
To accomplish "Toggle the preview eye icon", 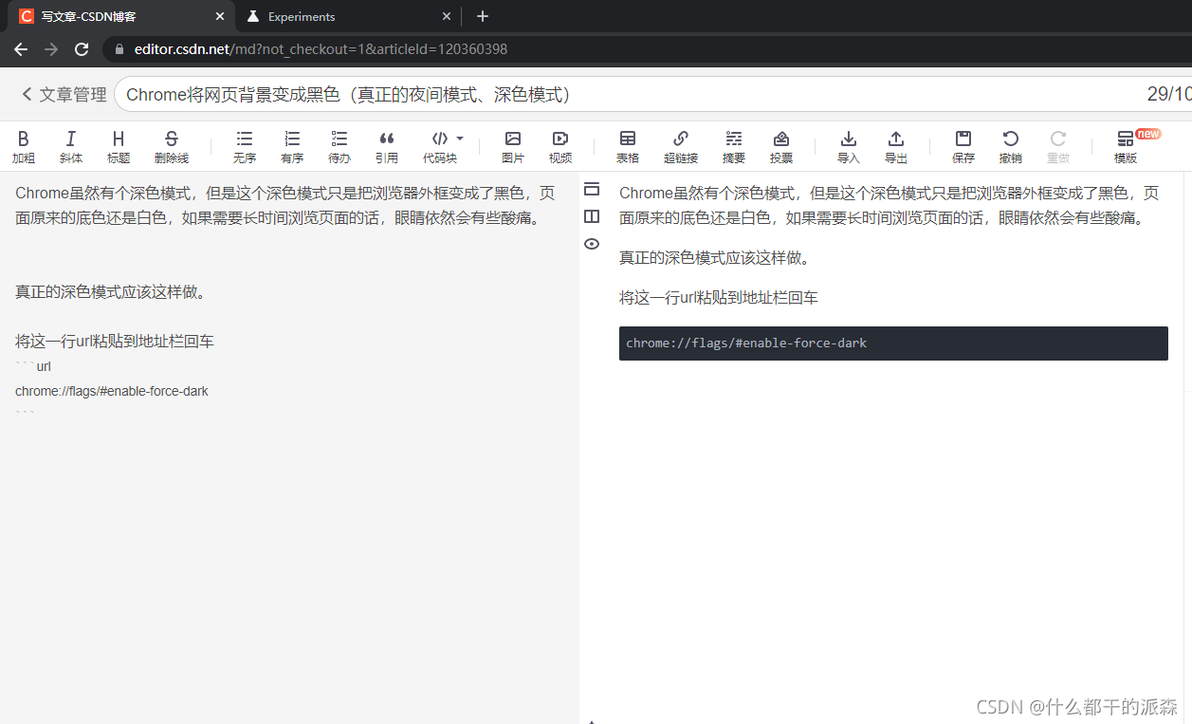I will click(591, 243).
